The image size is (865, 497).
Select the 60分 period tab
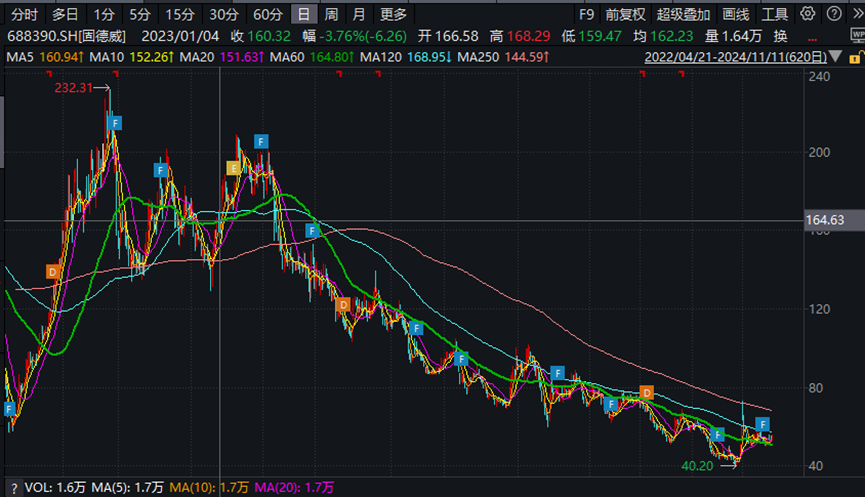(268, 14)
